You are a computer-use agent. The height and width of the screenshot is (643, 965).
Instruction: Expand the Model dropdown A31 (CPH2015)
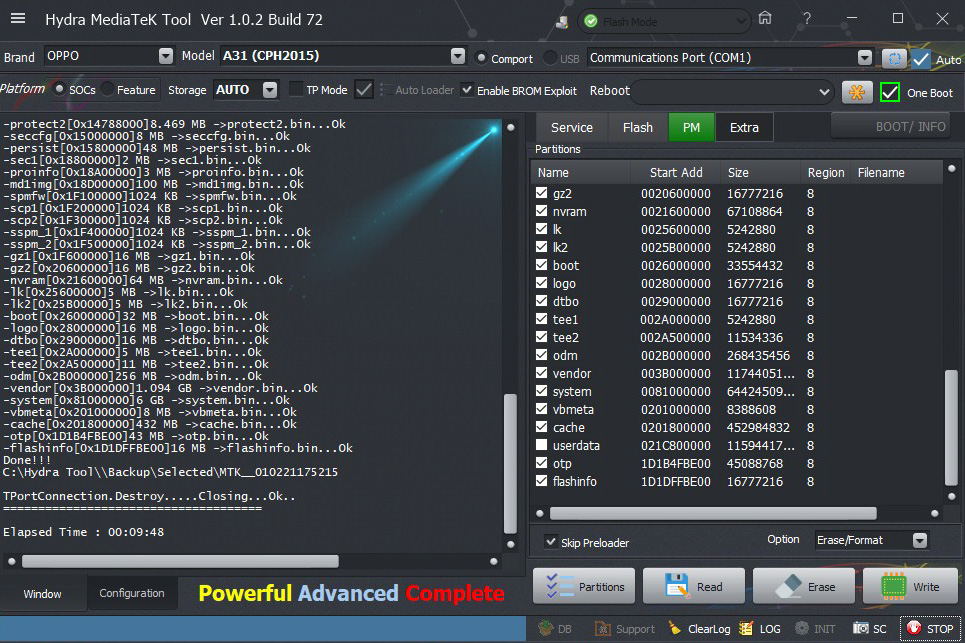[342, 56]
